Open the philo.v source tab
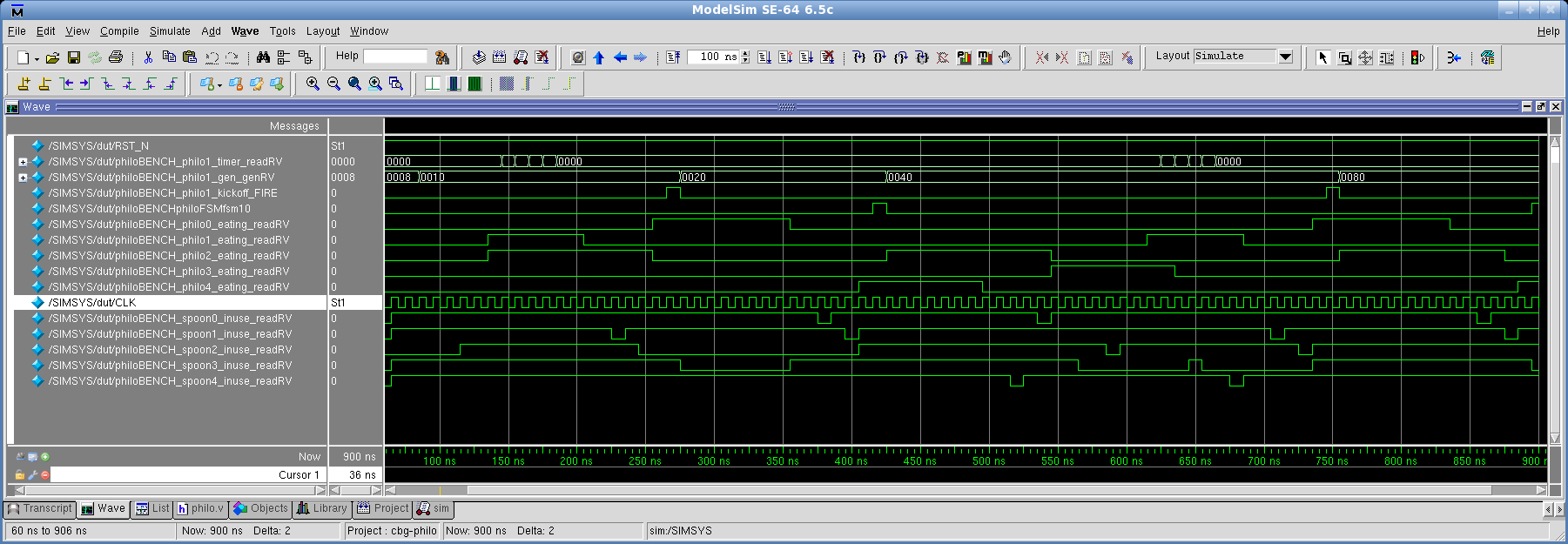The image size is (1568, 544). [x=200, y=509]
